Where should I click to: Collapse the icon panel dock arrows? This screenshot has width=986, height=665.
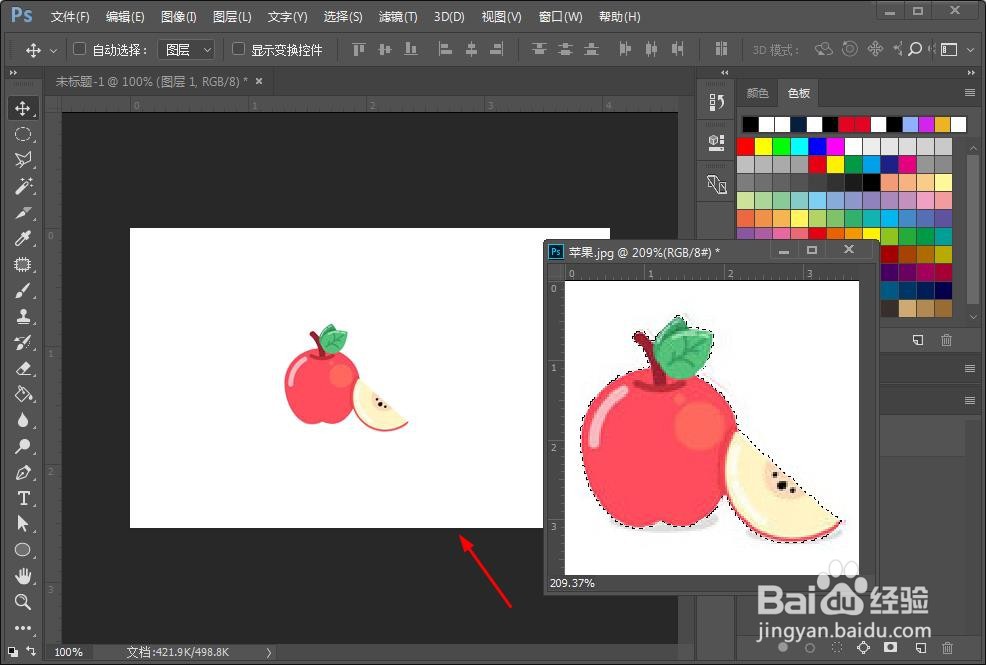724,73
